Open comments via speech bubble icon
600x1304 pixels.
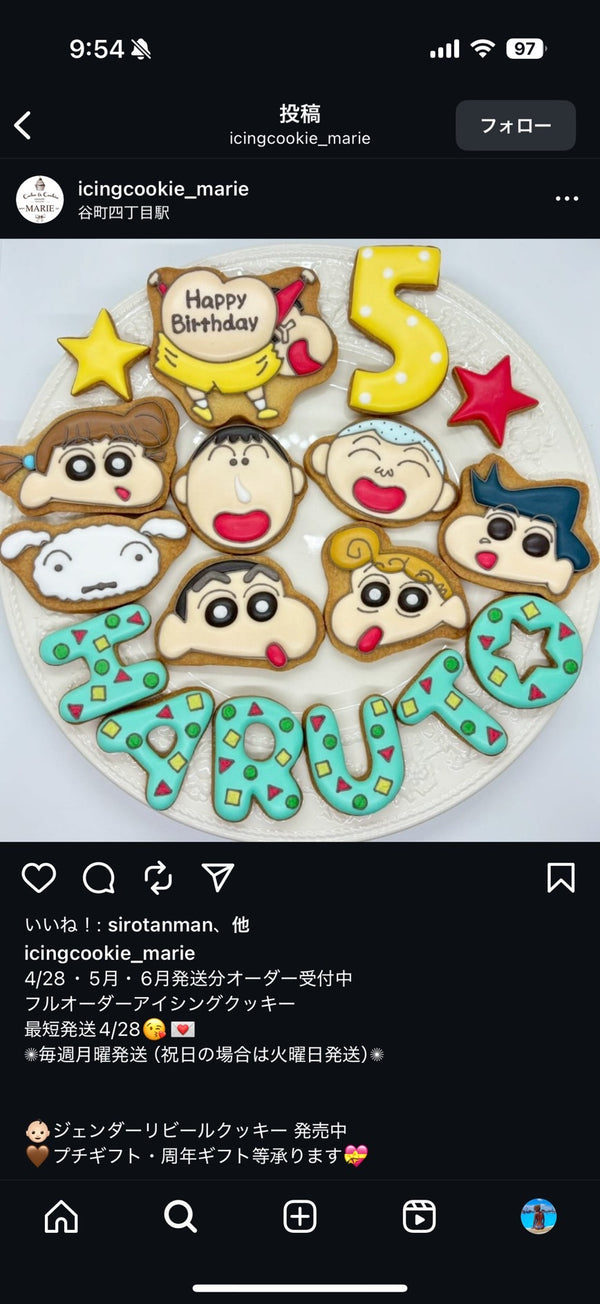99,878
